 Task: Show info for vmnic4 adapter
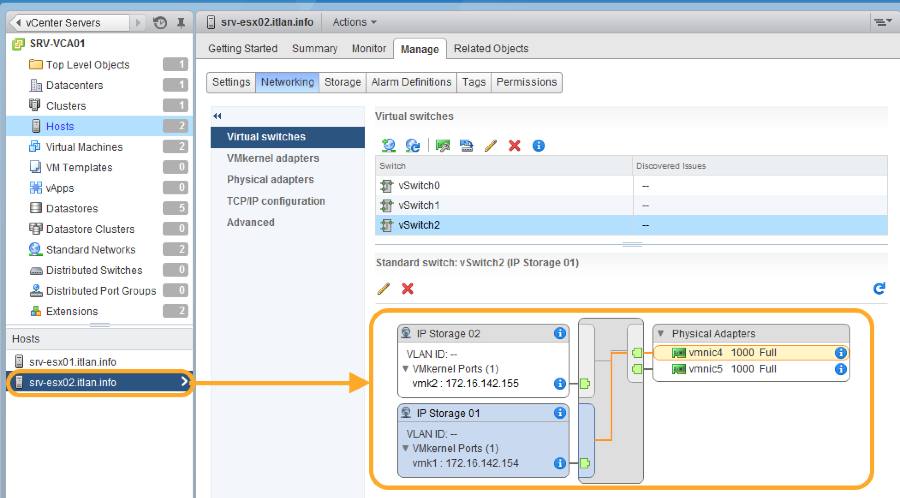coord(841,353)
